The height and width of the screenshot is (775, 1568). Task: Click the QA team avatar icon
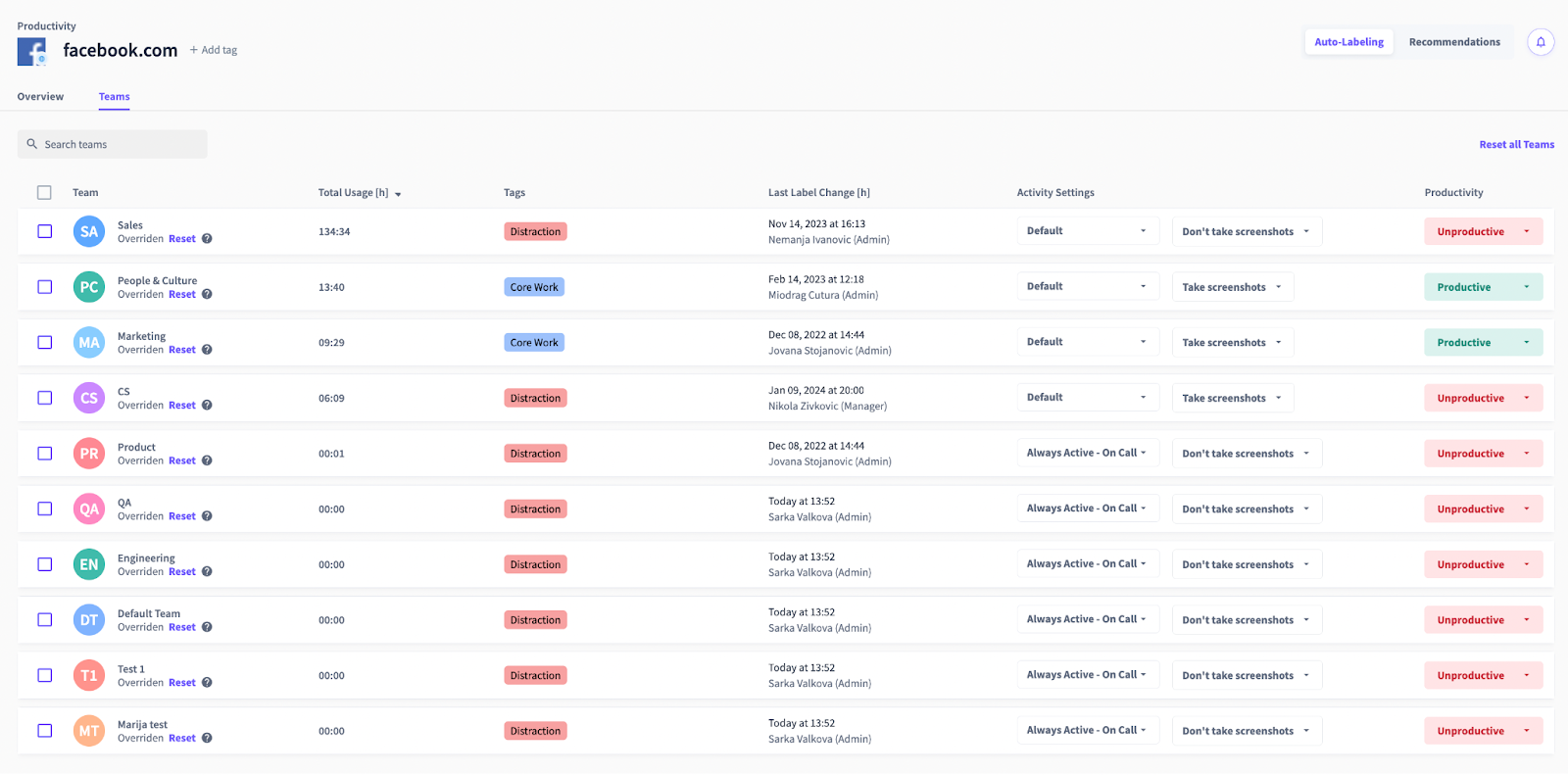click(x=89, y=509)
